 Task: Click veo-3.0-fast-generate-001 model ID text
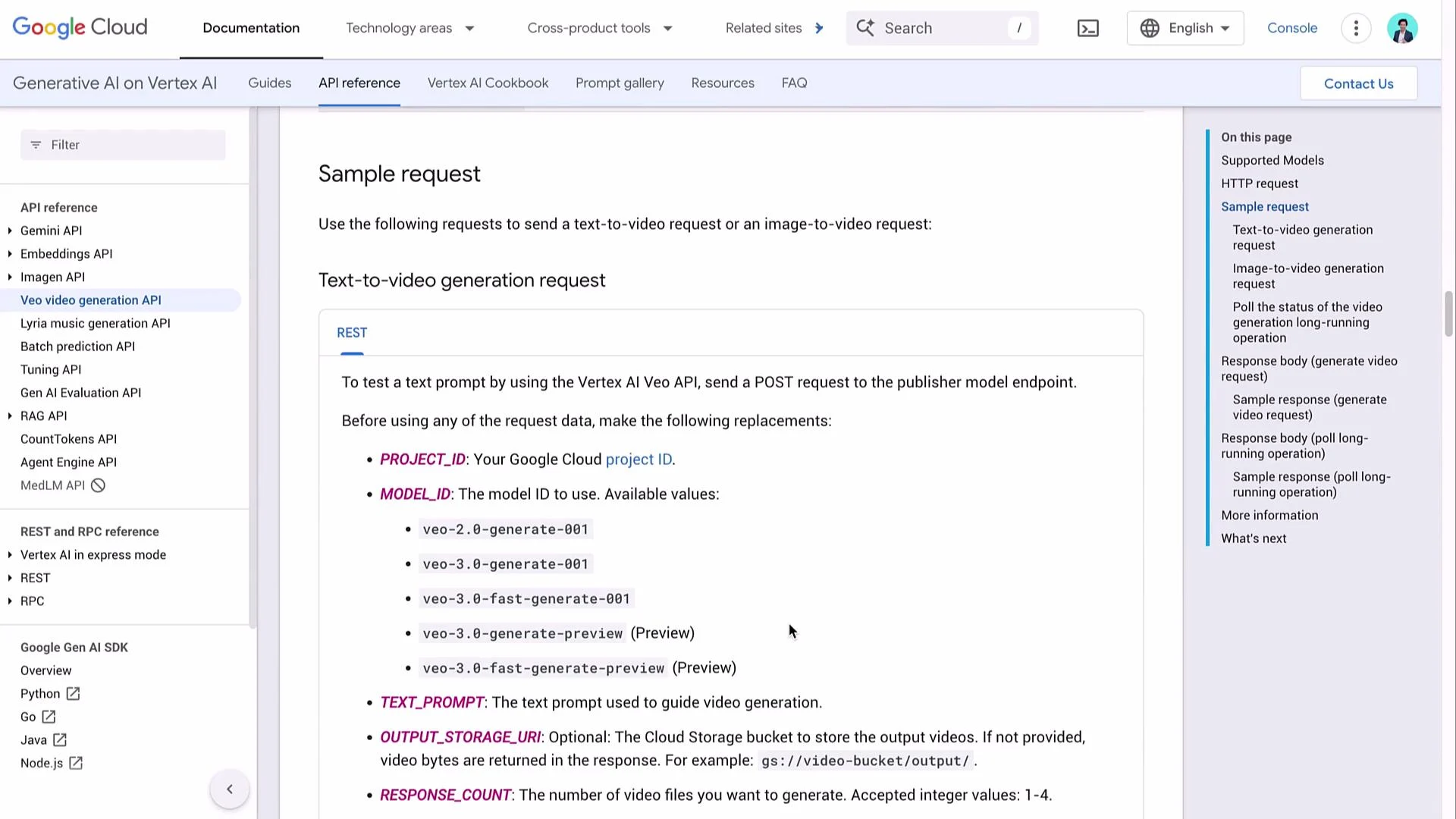[526, 599]
